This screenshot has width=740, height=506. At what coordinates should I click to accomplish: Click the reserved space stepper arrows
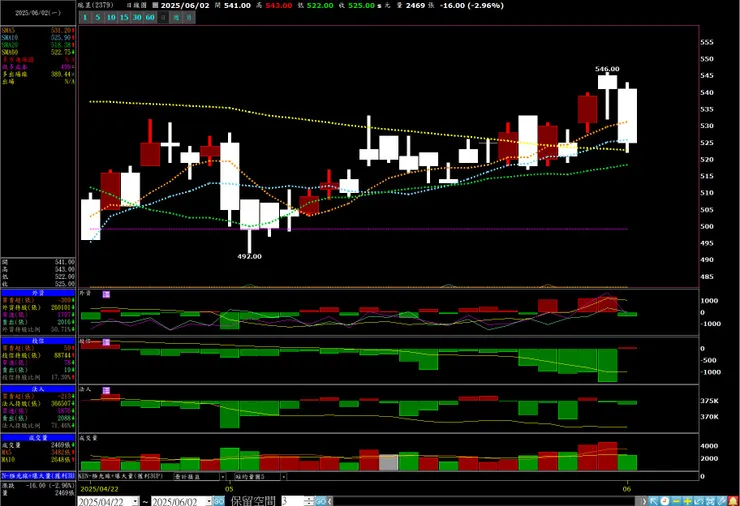click(x=309, y=501)
